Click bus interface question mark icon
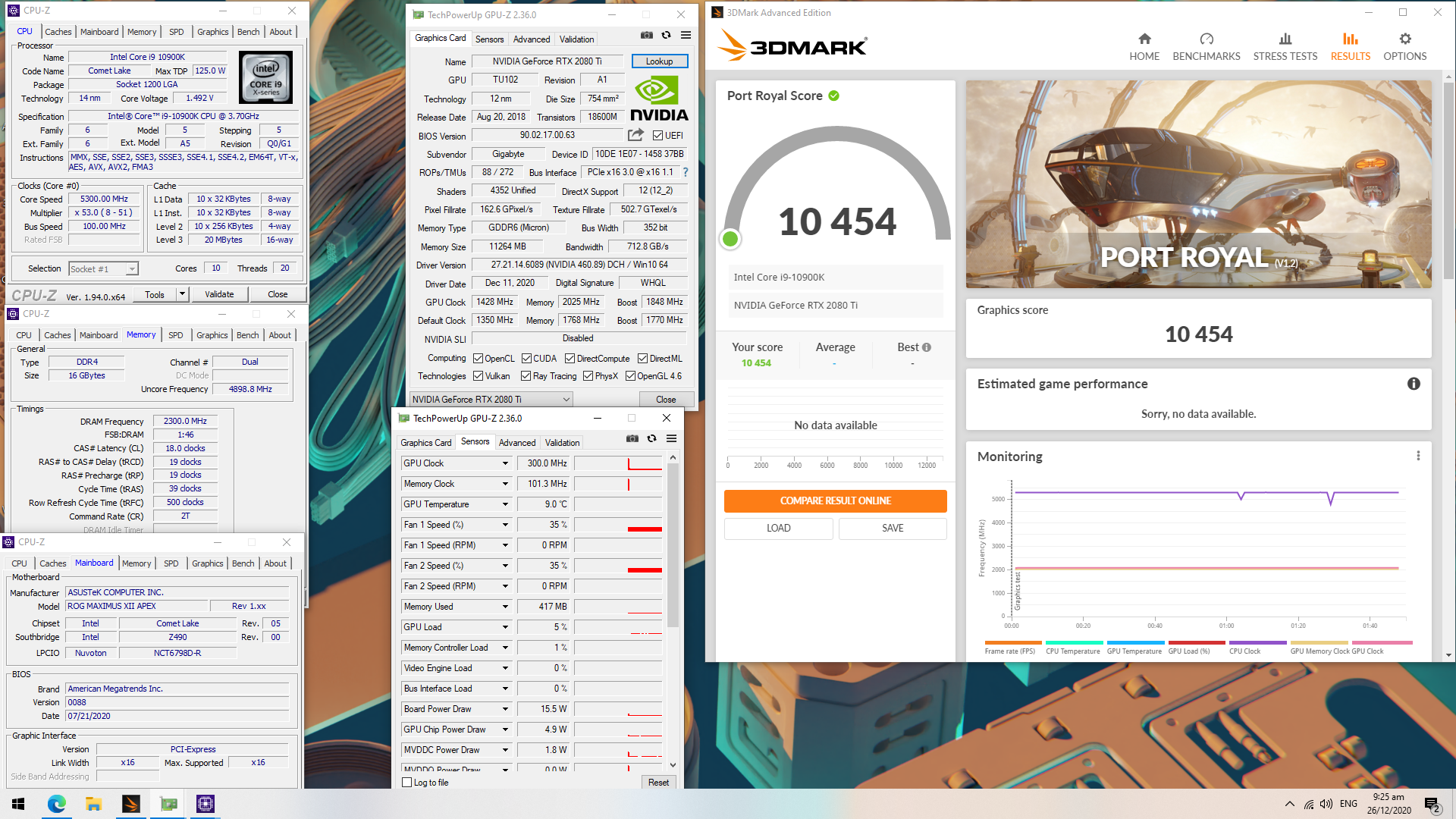The width and height of the screenshot is (1456, 819). (686, 172)
